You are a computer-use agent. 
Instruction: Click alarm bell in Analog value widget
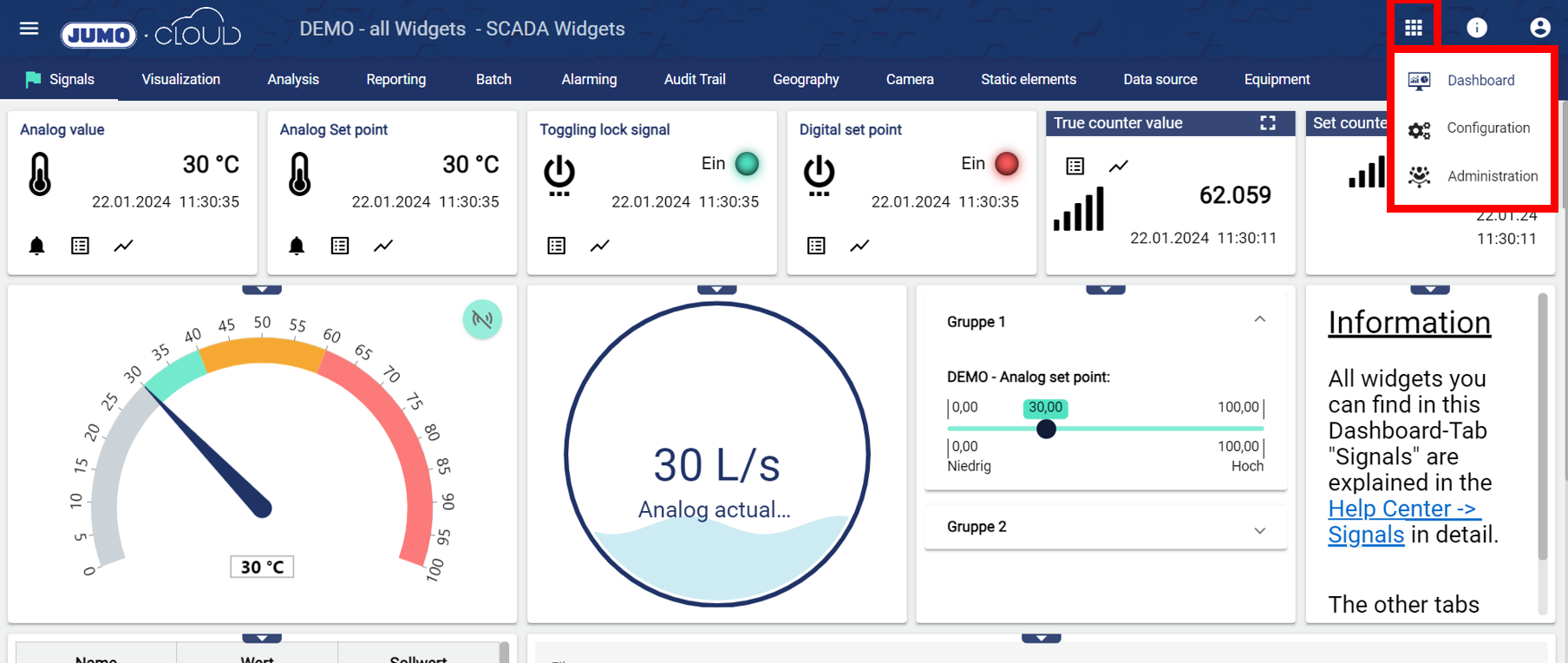pos(36,246)
